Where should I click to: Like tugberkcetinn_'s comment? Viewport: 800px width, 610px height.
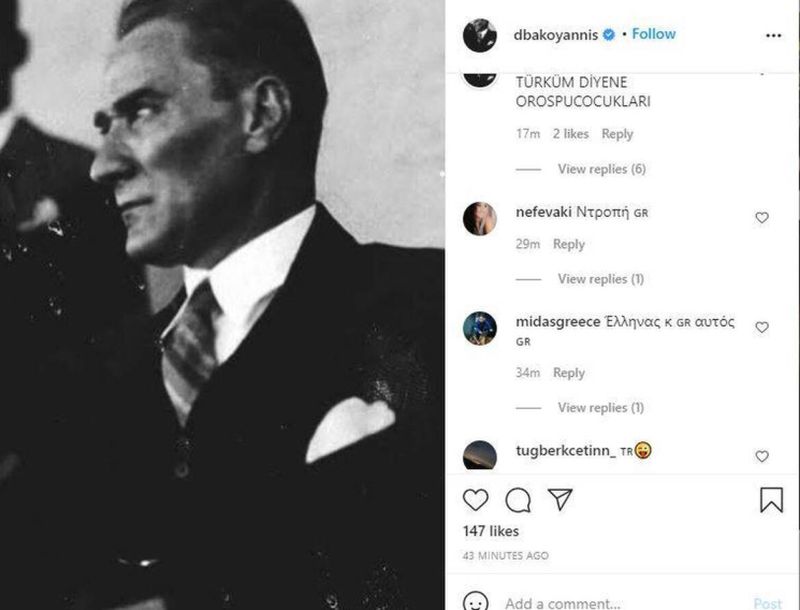[x=762, y=456]
